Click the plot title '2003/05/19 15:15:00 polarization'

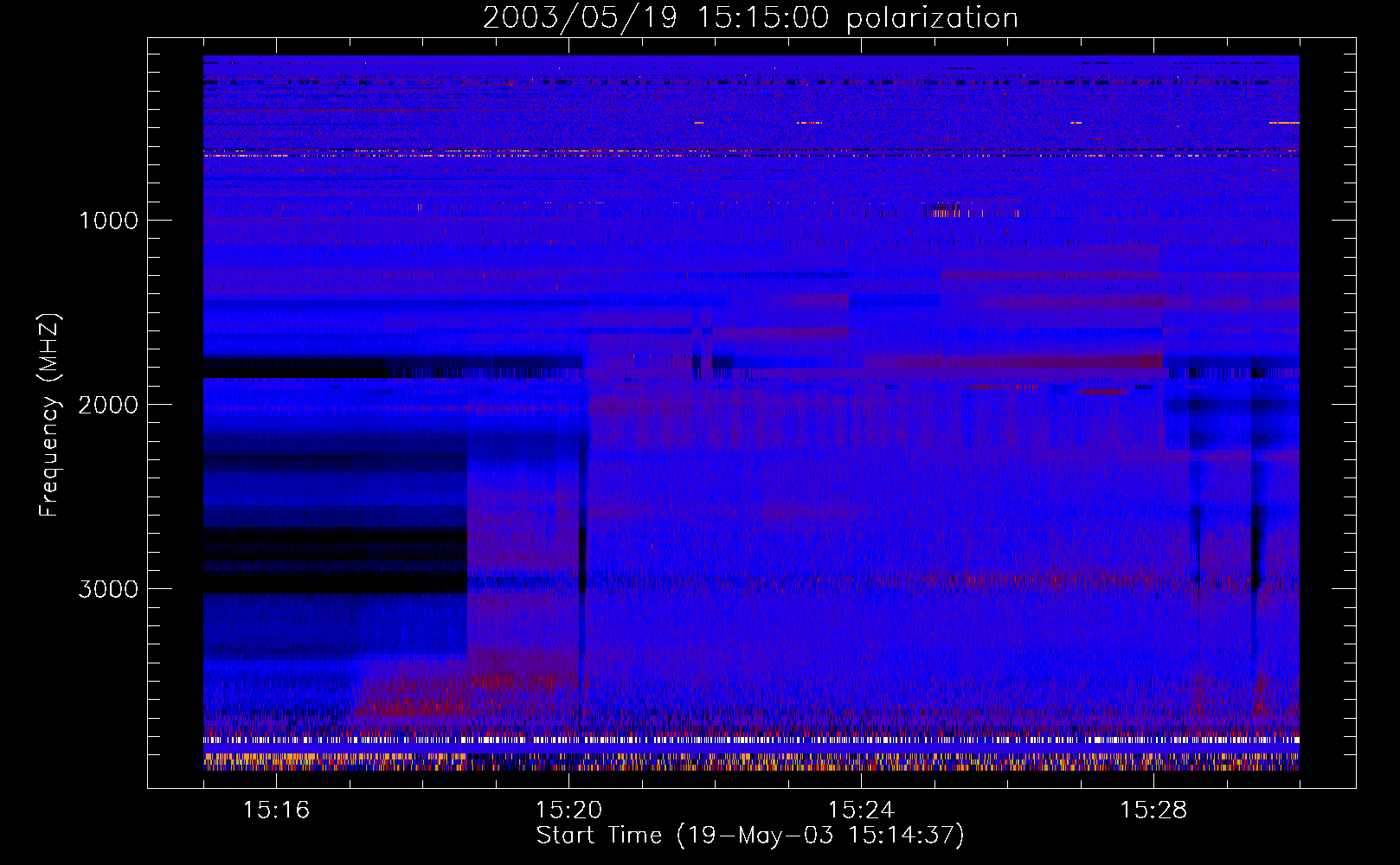tap(750, 18)
